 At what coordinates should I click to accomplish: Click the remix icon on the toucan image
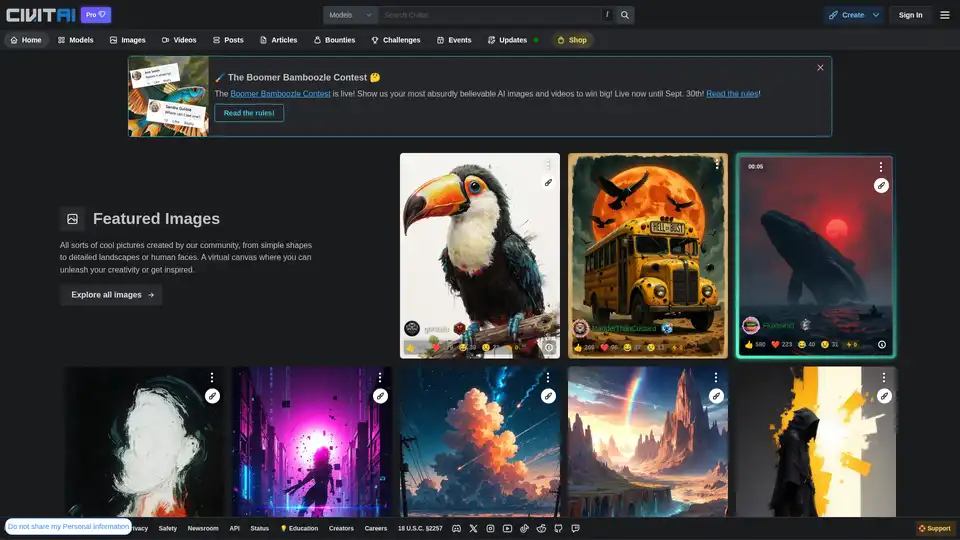[548, 183]
